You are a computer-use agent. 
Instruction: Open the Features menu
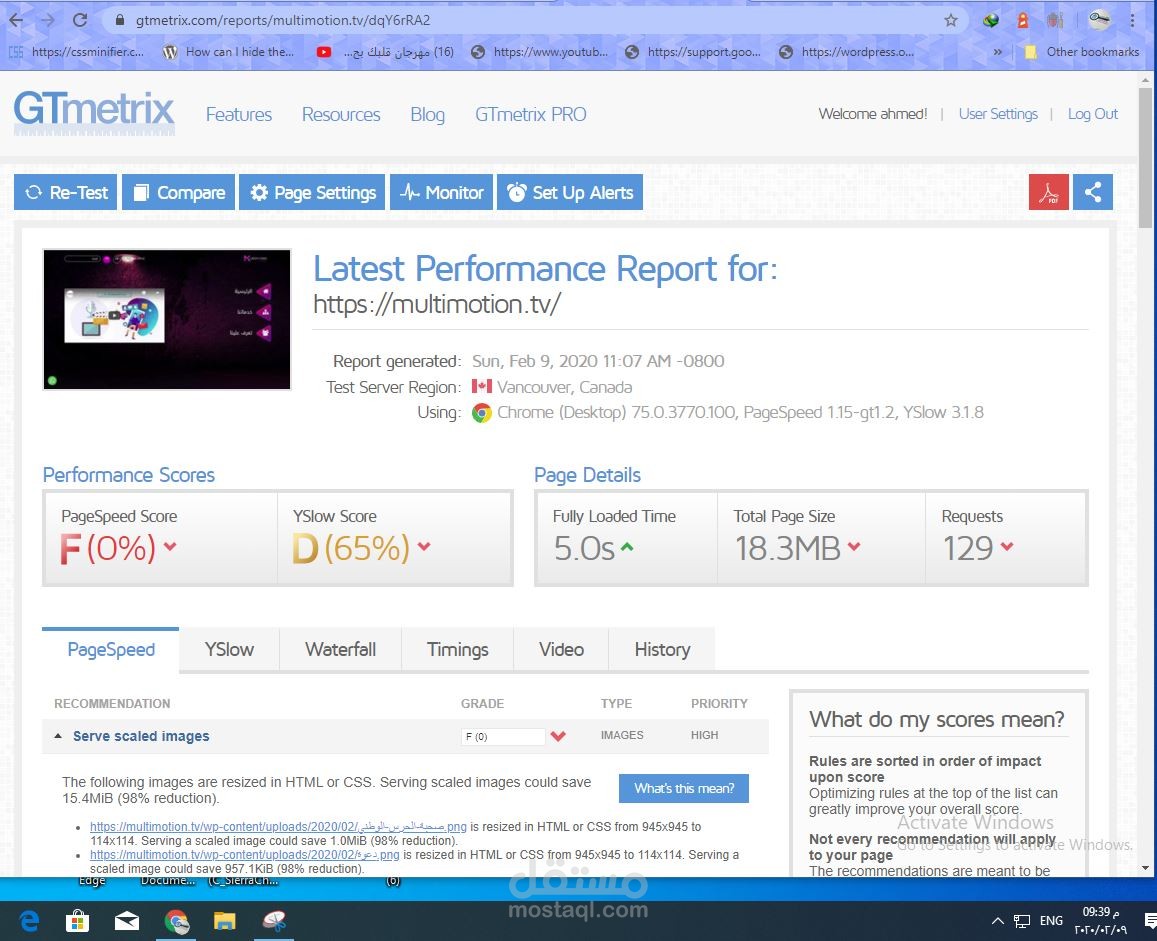(238, 114)
